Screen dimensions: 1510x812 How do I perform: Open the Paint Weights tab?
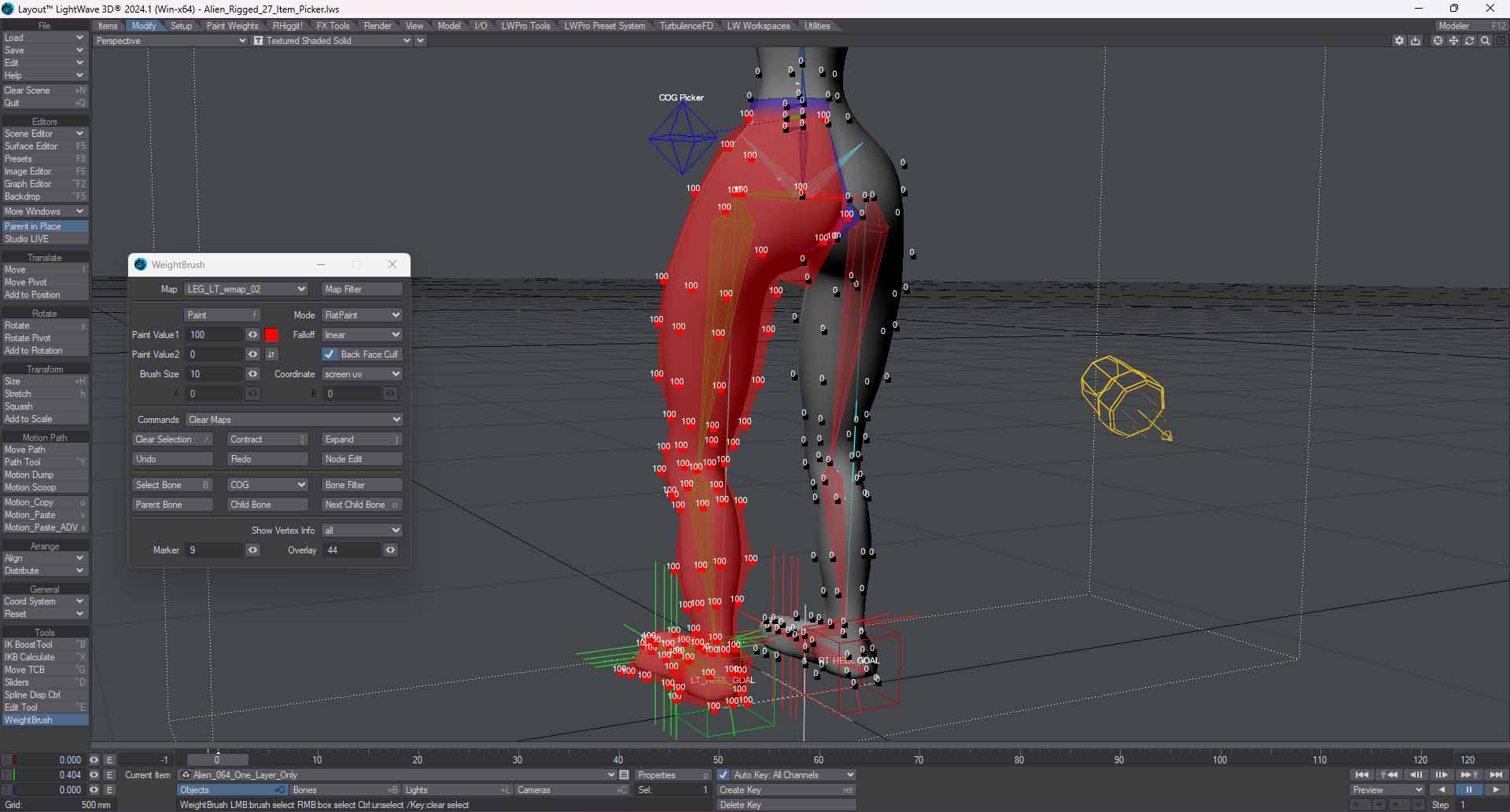click(x=232, y=26)
